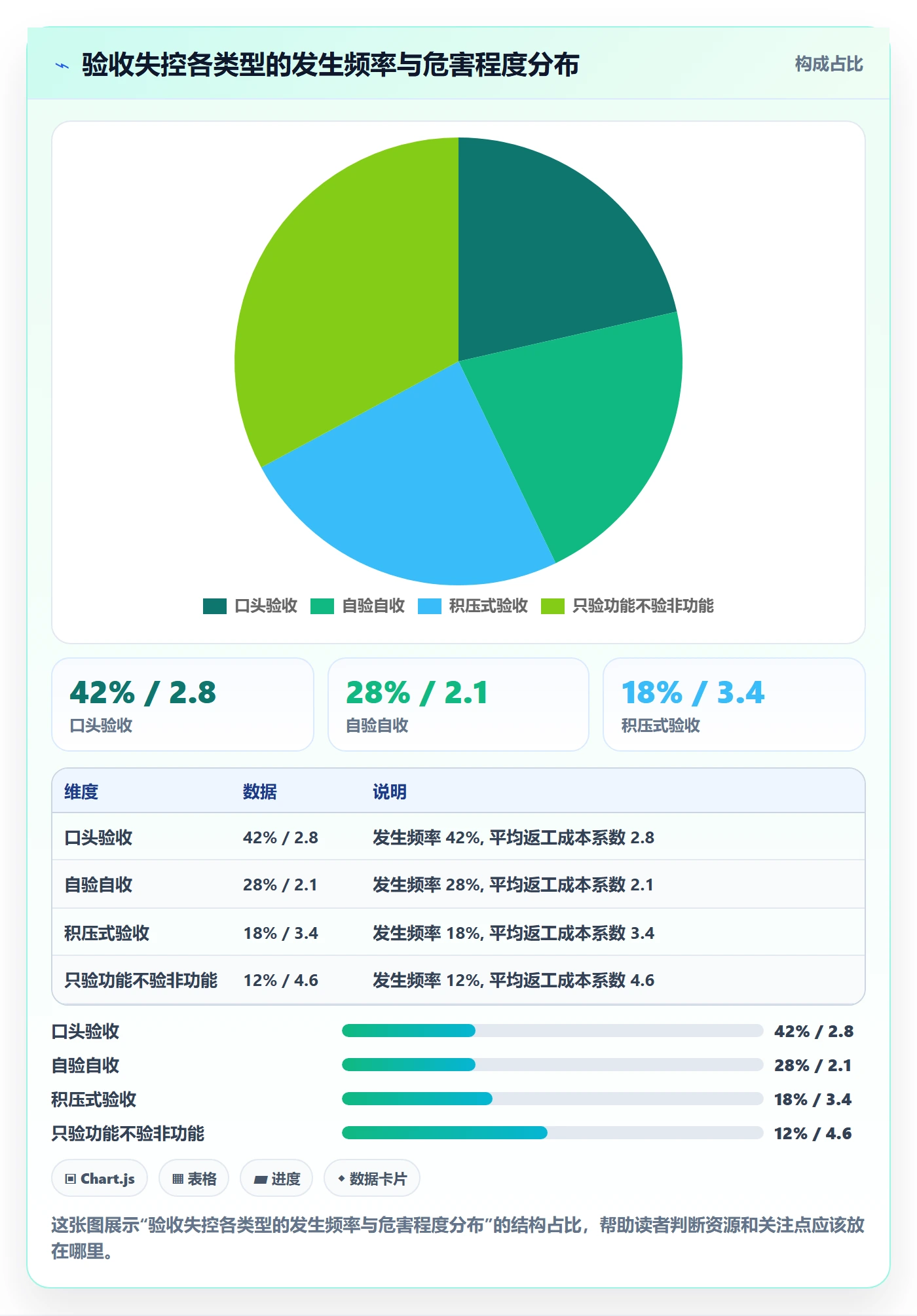This screenshot has height=1316, width=917.
Task: Click the 数据卡片 tag chip
Action: (372, 1179)
